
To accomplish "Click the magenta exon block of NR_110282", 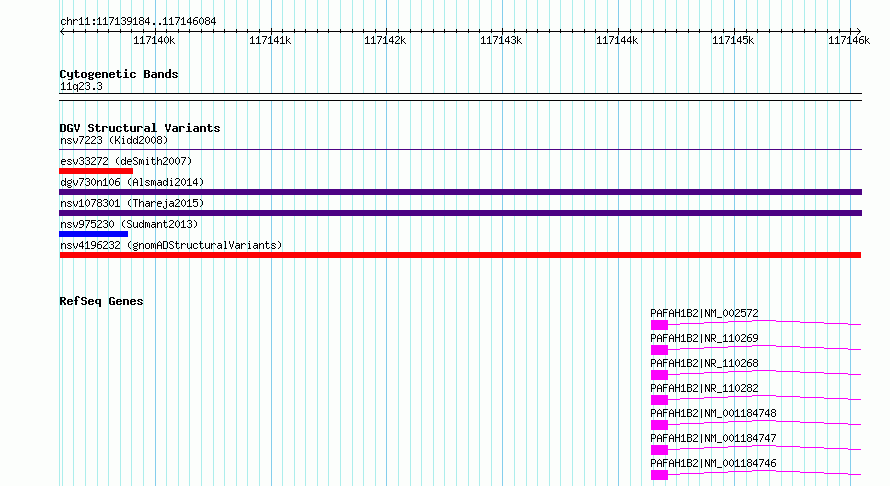I will [x=659, y=400].
